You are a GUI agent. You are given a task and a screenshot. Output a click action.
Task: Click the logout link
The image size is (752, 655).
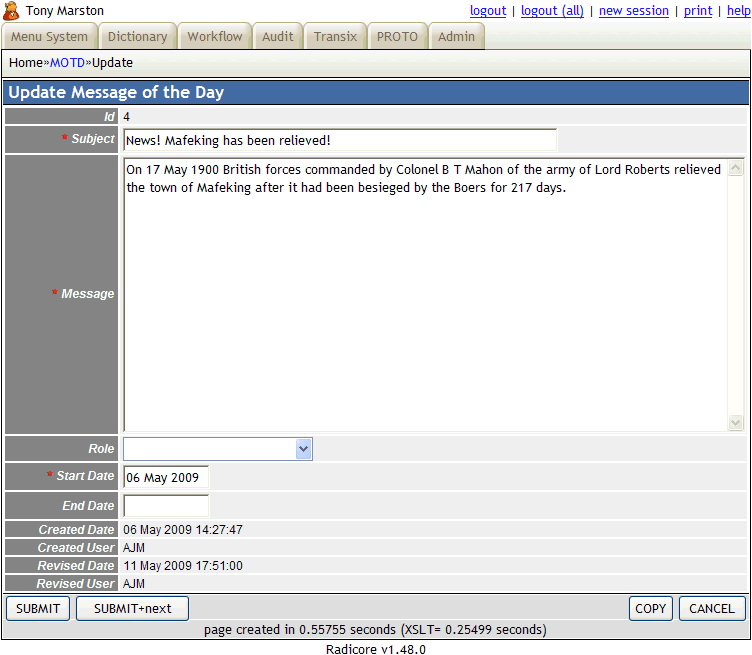click(488, 11)
